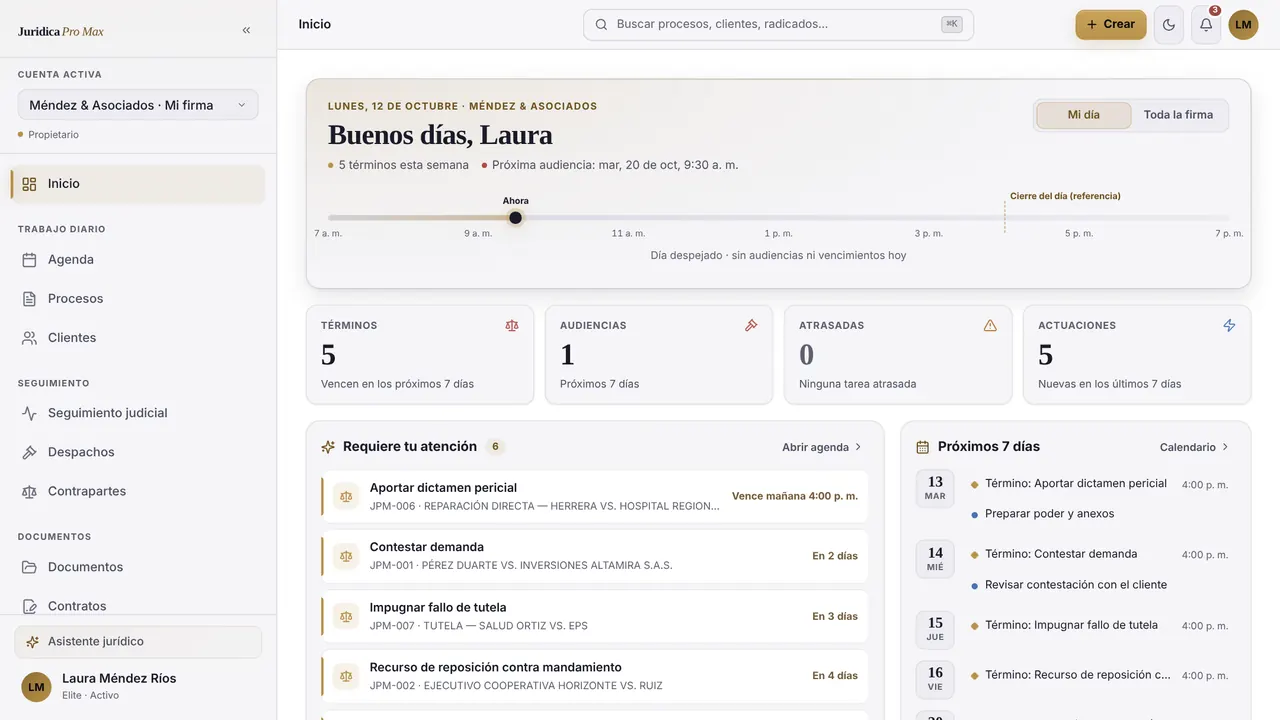
Task: Click the lightning icon on Actuaciones card
Action: 1229,325
